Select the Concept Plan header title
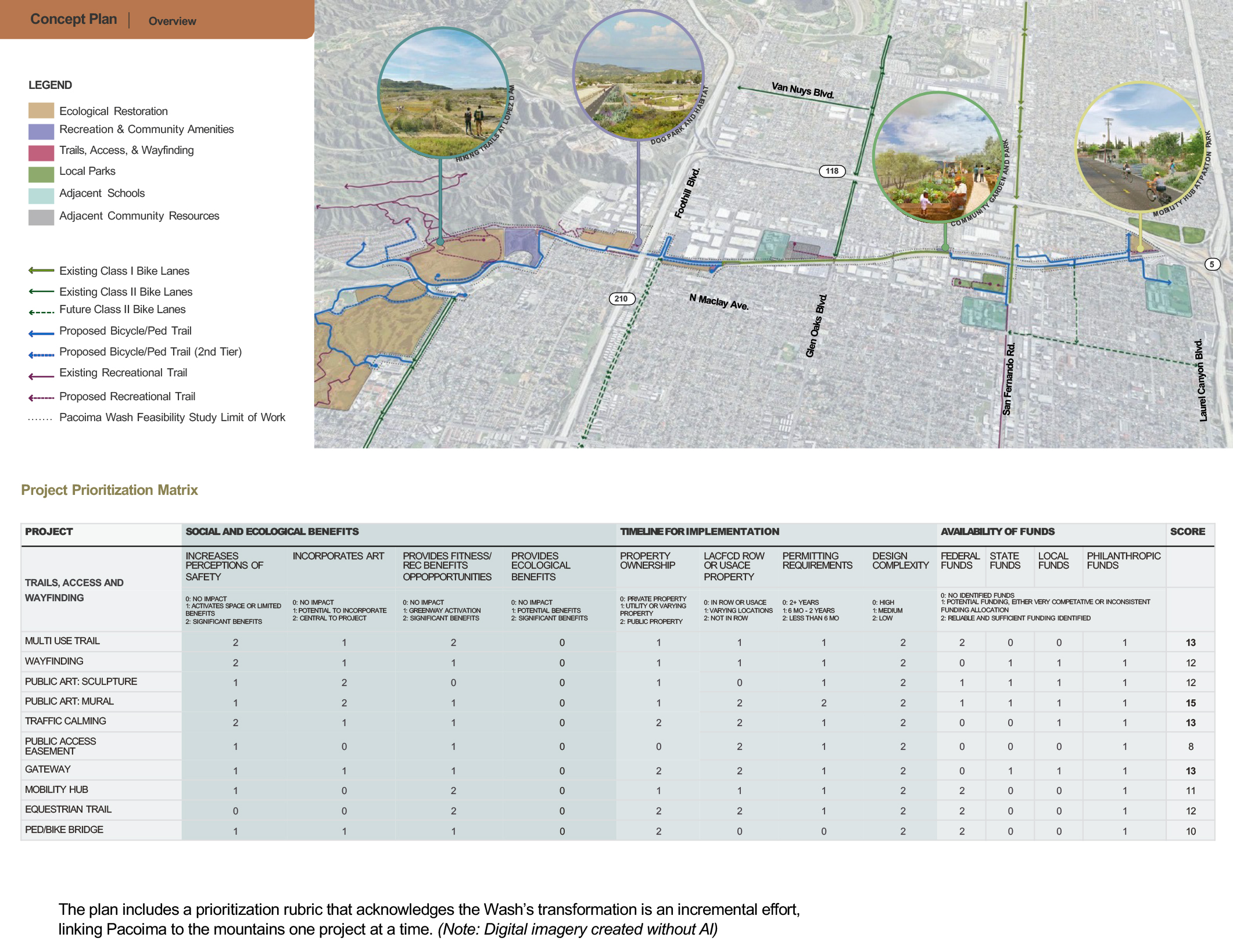 [73, 19]
